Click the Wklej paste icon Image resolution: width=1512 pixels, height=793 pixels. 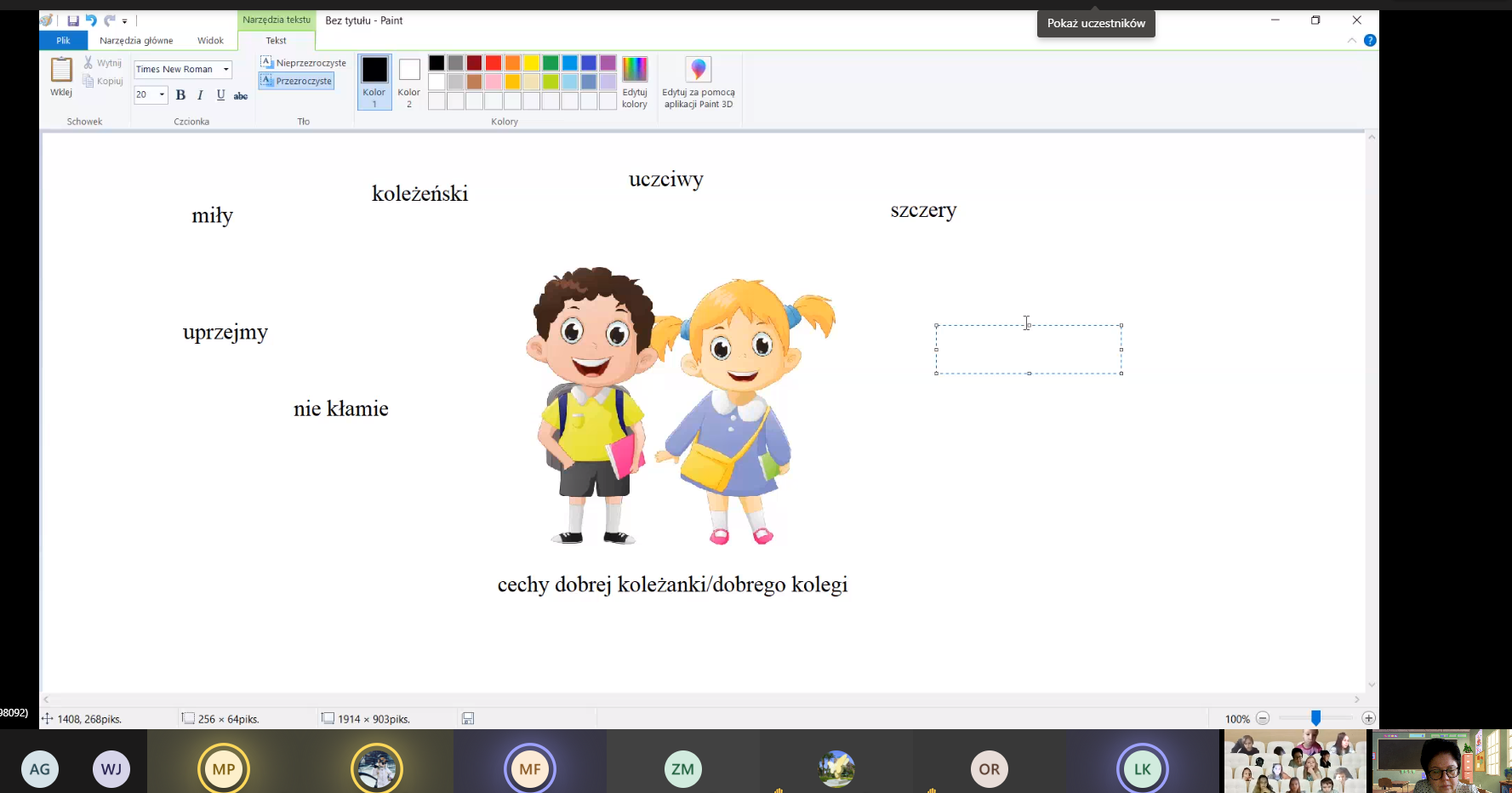point(61,71)
